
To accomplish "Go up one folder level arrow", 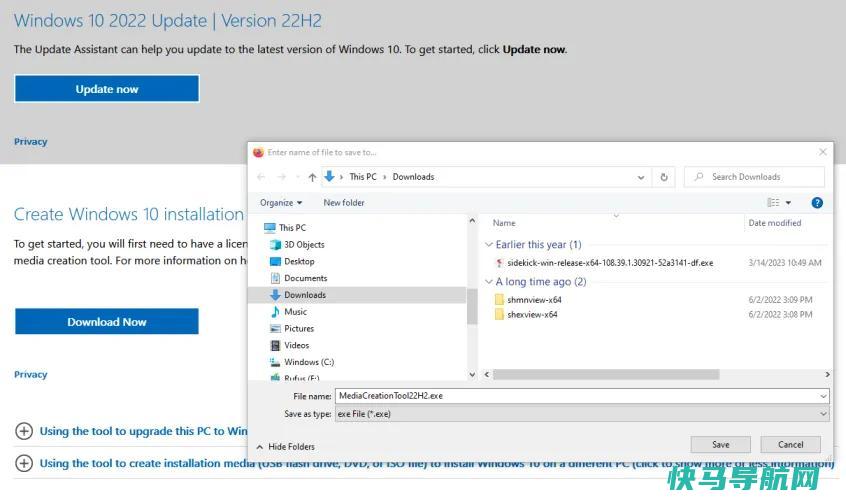I will coord(312,177).
